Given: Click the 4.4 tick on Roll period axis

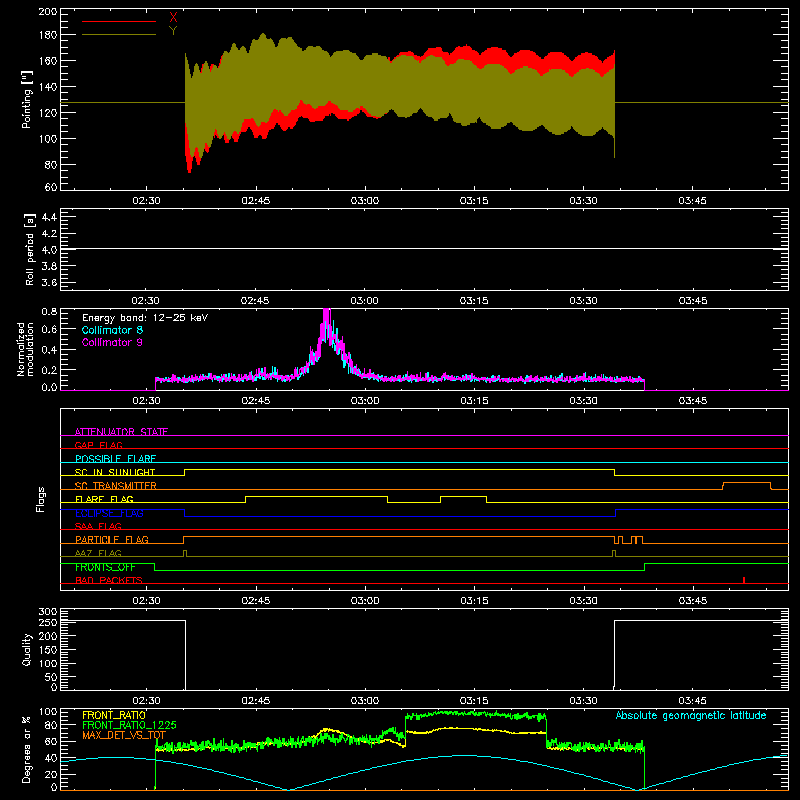Looking at the screenshot, I should (x=49, y=217).
